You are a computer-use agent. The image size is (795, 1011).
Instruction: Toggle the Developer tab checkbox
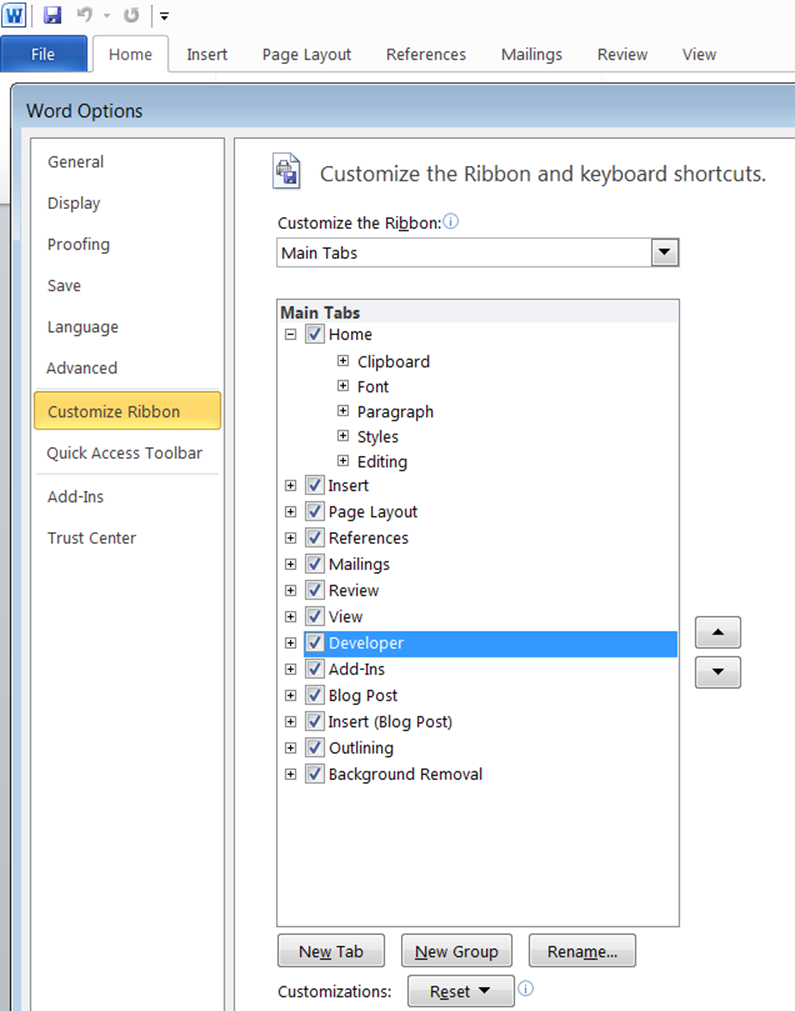[x=315, y=642]
